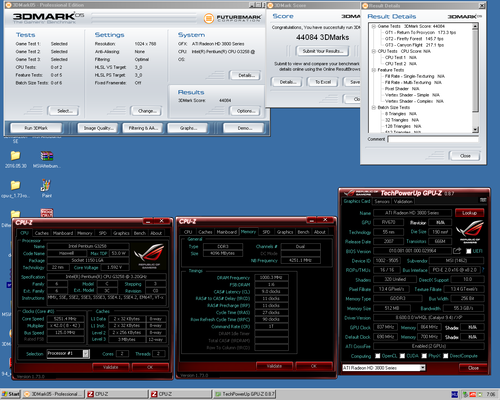Click Options under the Results section
Image resolution: width=500 pixels, height=400 pixels.
click(x=245, y=111)
